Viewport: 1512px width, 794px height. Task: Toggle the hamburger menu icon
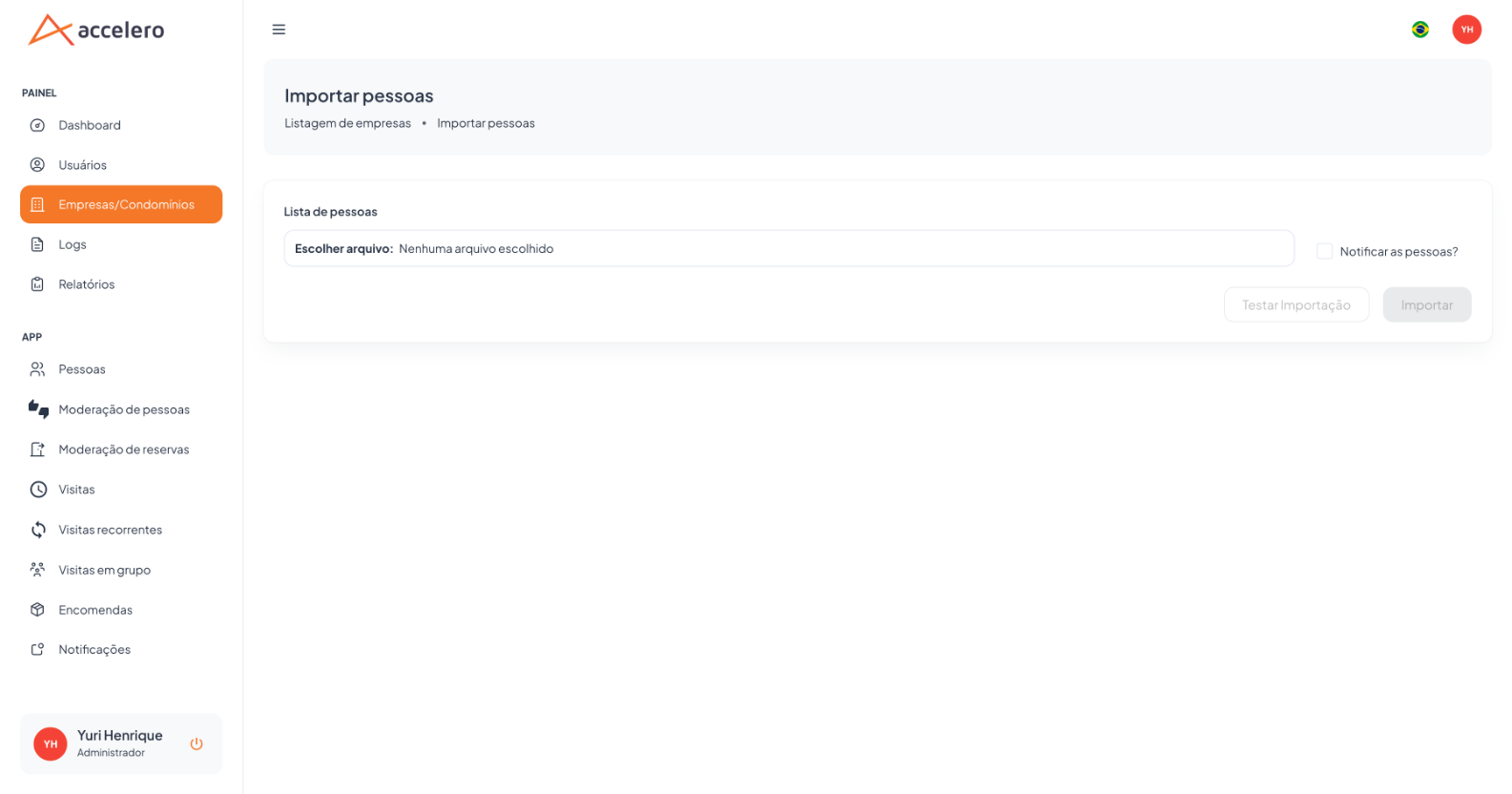coord(279,30)
